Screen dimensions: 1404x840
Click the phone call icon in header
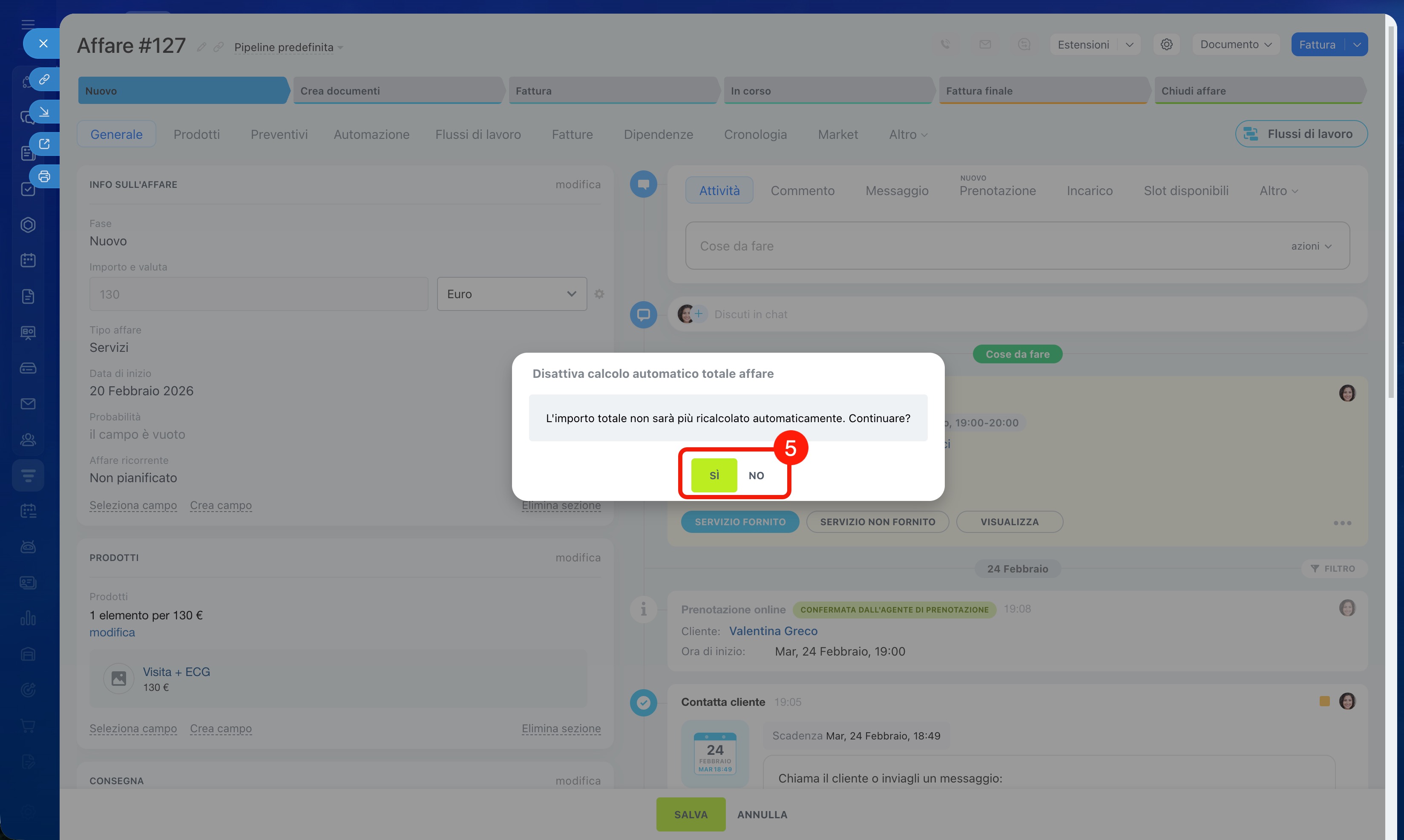945,44
